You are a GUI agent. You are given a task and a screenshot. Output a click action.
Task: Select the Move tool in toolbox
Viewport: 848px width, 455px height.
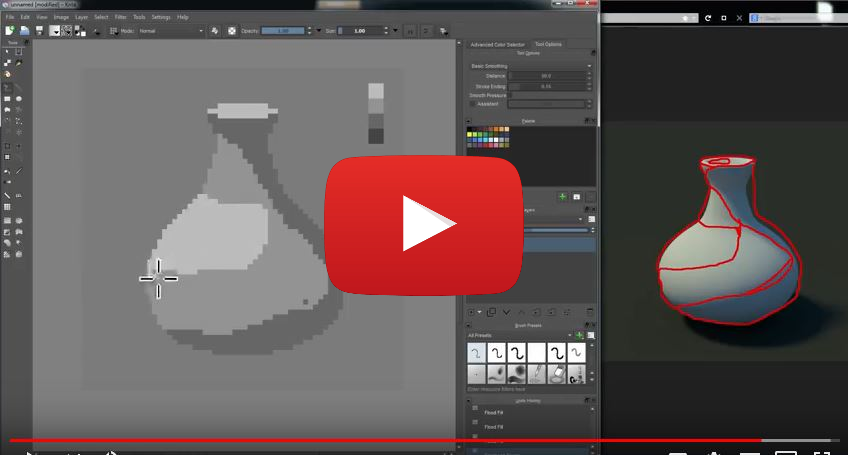click(x=19, y=146)
